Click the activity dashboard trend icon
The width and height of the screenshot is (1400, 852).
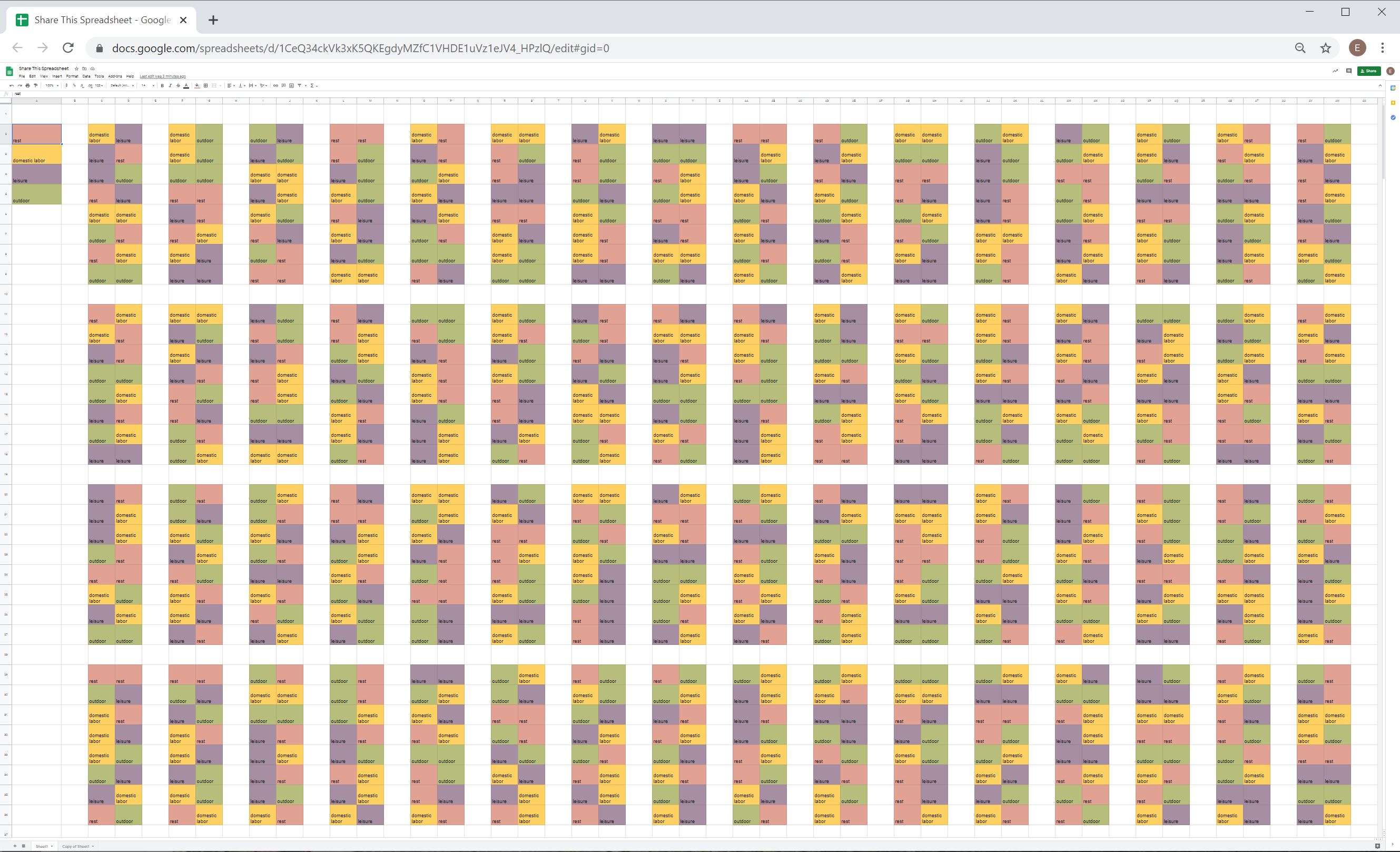[x=1335, y=71]
